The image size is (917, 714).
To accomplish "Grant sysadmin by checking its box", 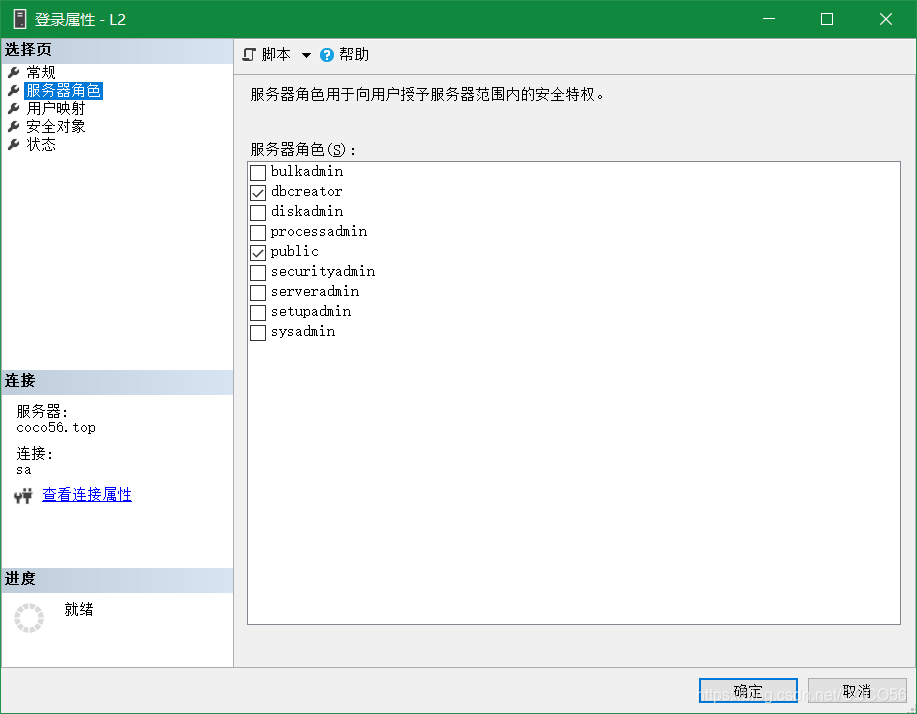I will 258,333.
